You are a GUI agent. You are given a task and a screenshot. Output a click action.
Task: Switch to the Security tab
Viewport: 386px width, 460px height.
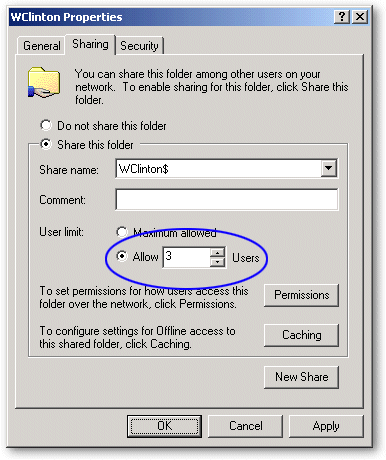coord(139,46)
